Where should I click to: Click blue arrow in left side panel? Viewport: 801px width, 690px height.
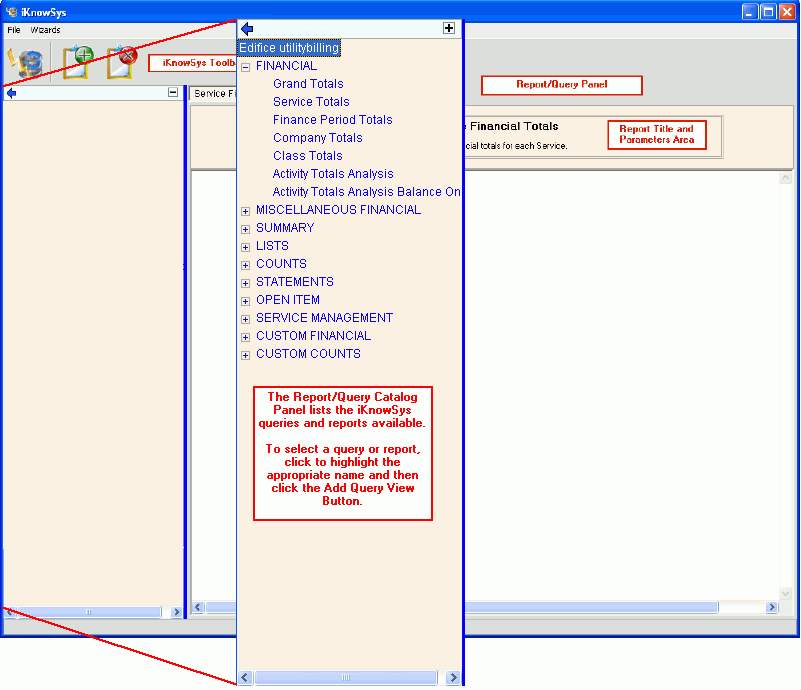pos(11,93)
